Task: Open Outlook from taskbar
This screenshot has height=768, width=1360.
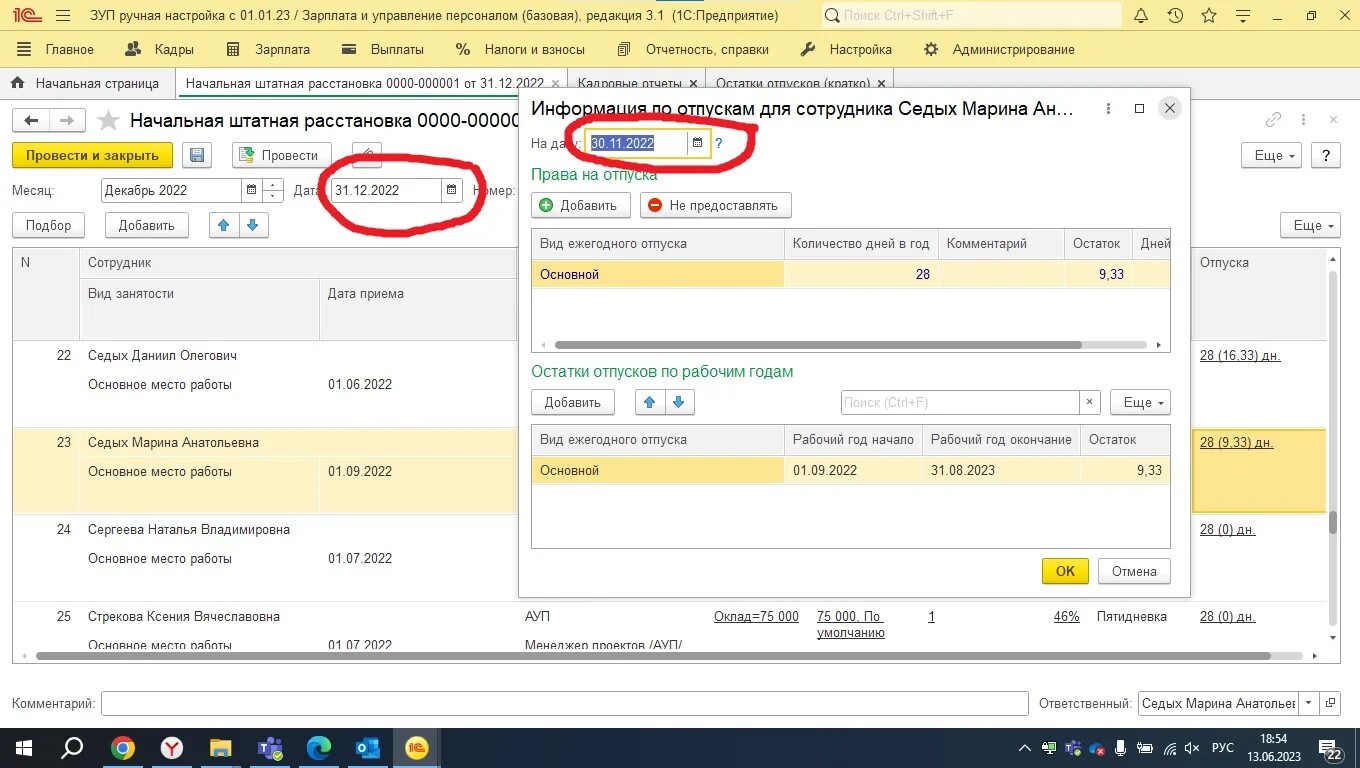Action: coord(368,748)
